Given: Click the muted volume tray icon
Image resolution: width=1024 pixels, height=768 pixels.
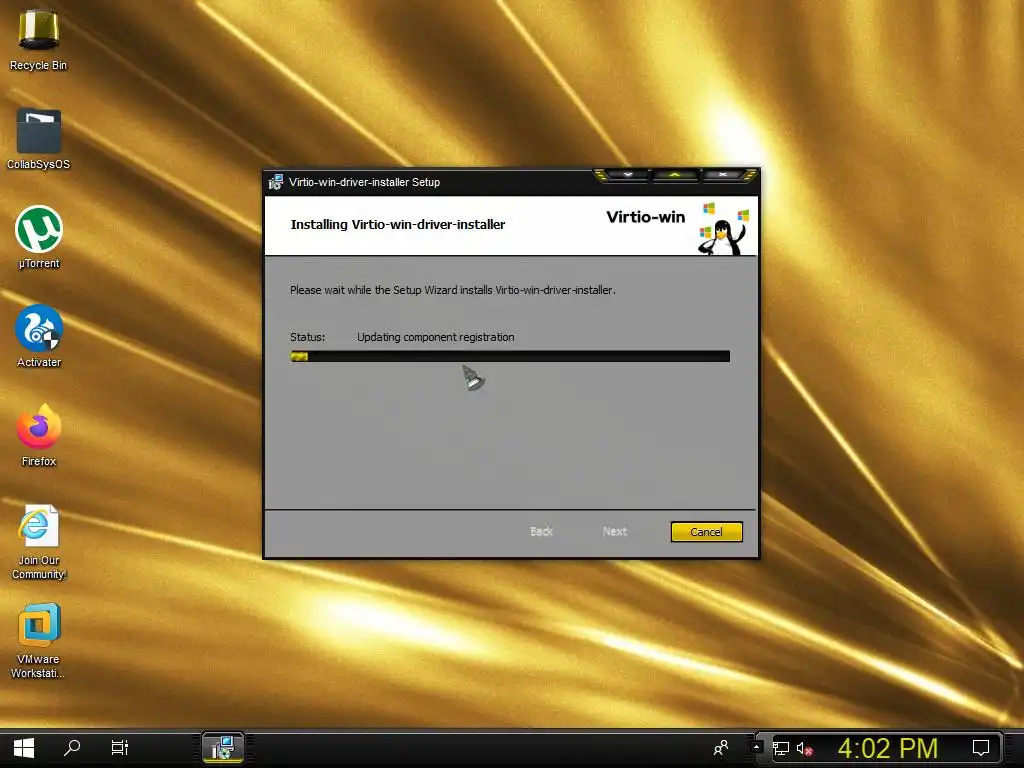Looking at the screenshot, I should tap(804, 748).
